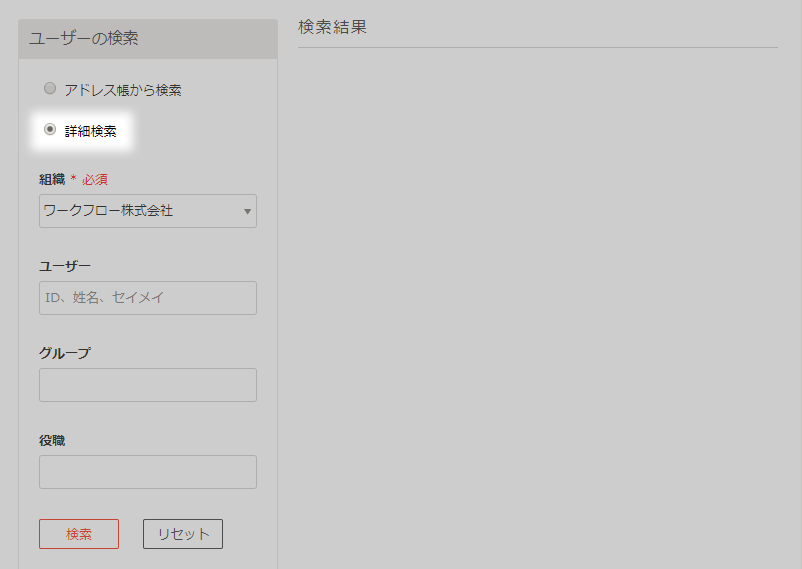Click the リセット button
This screenshot has width=802, height=569.
pos(183,534)
